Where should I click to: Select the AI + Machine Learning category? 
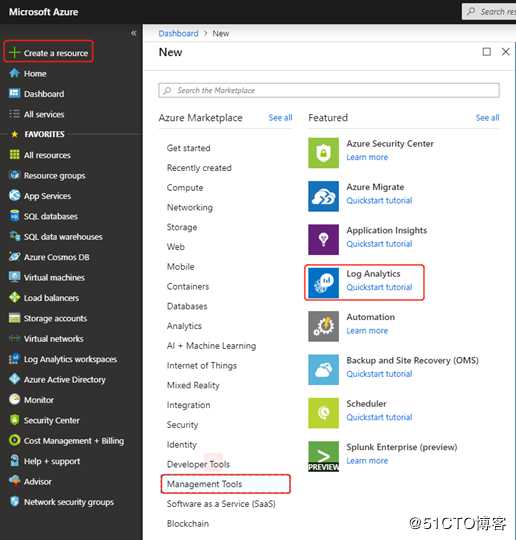pos(211,346)
